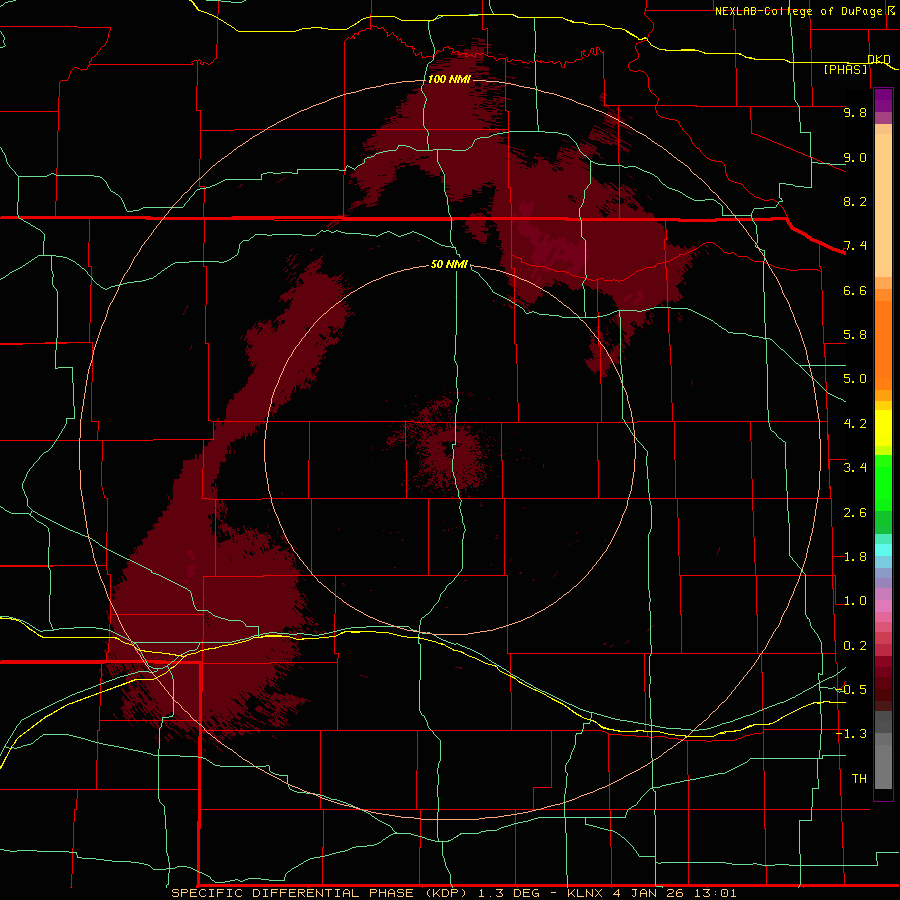Viewport: 900px width, 900px height.
Task: Click the 8.2 scale value
Action: point(855,201)
